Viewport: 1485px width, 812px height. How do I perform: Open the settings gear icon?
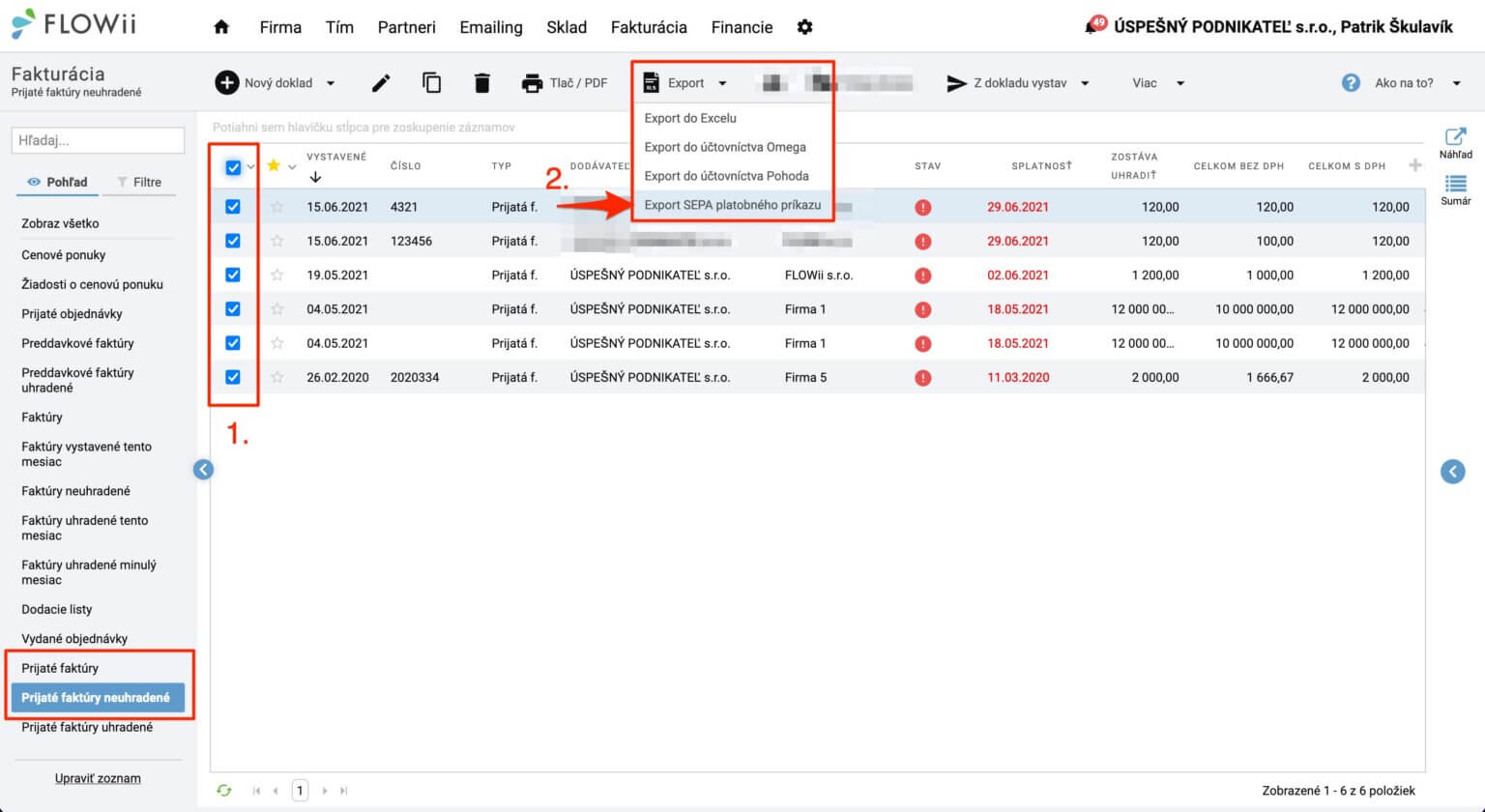(804, 27)
